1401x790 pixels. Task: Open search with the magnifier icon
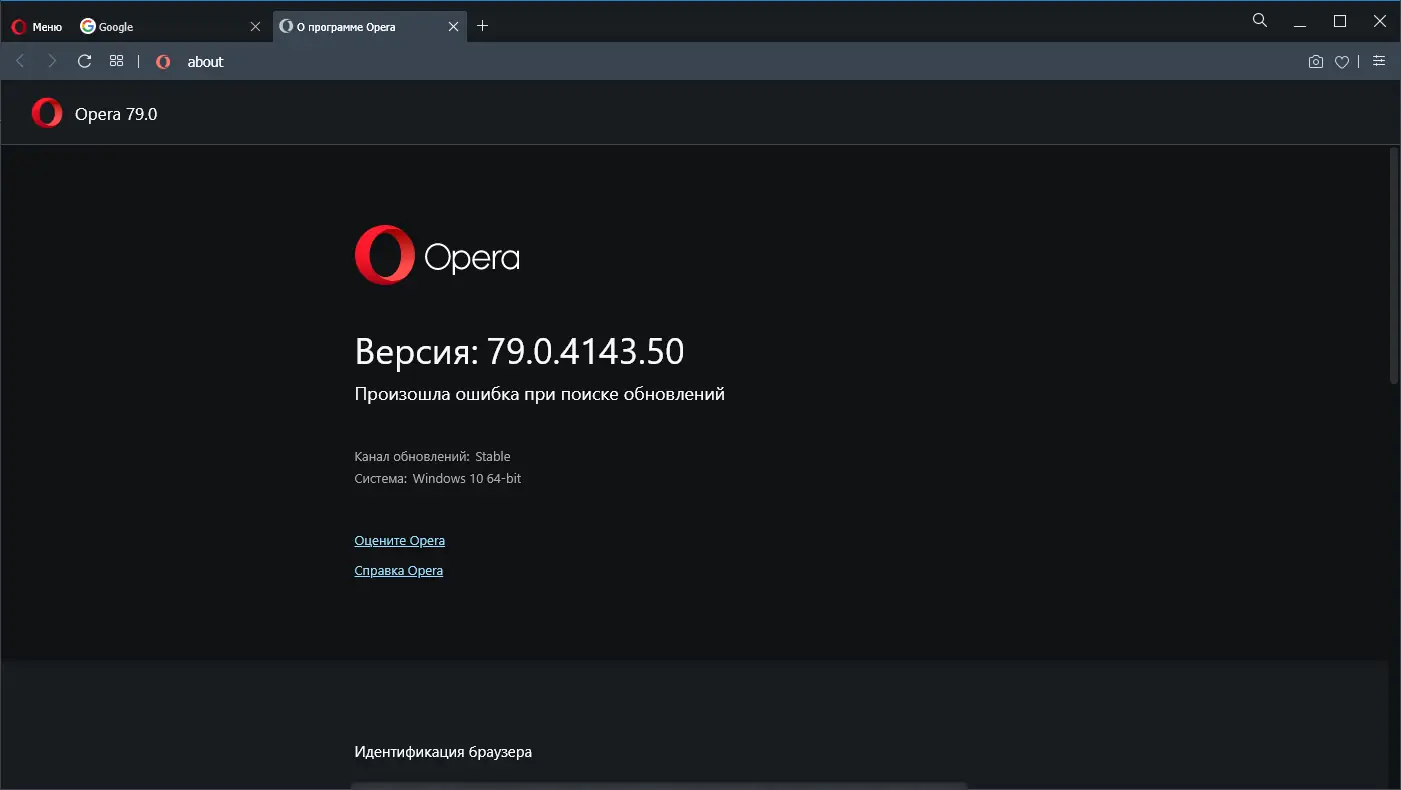tap(1259, 20)
